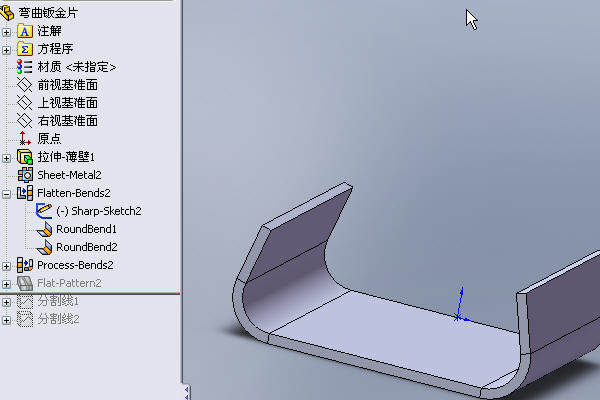The height and width of the screenshot is (400, 600).
Task: Expand the 注解 node
Action: coord(6,32)
